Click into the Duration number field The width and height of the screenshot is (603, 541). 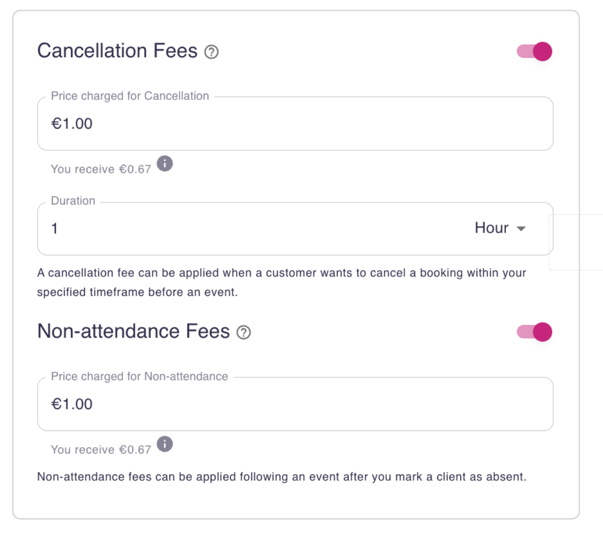tap(250, 228)
